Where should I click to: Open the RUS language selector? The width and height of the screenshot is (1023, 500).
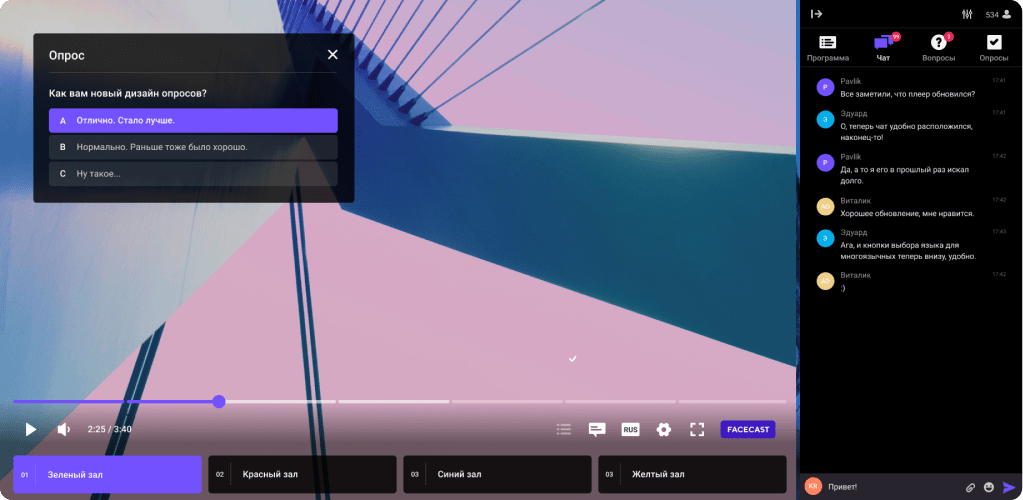coord(630,429)
